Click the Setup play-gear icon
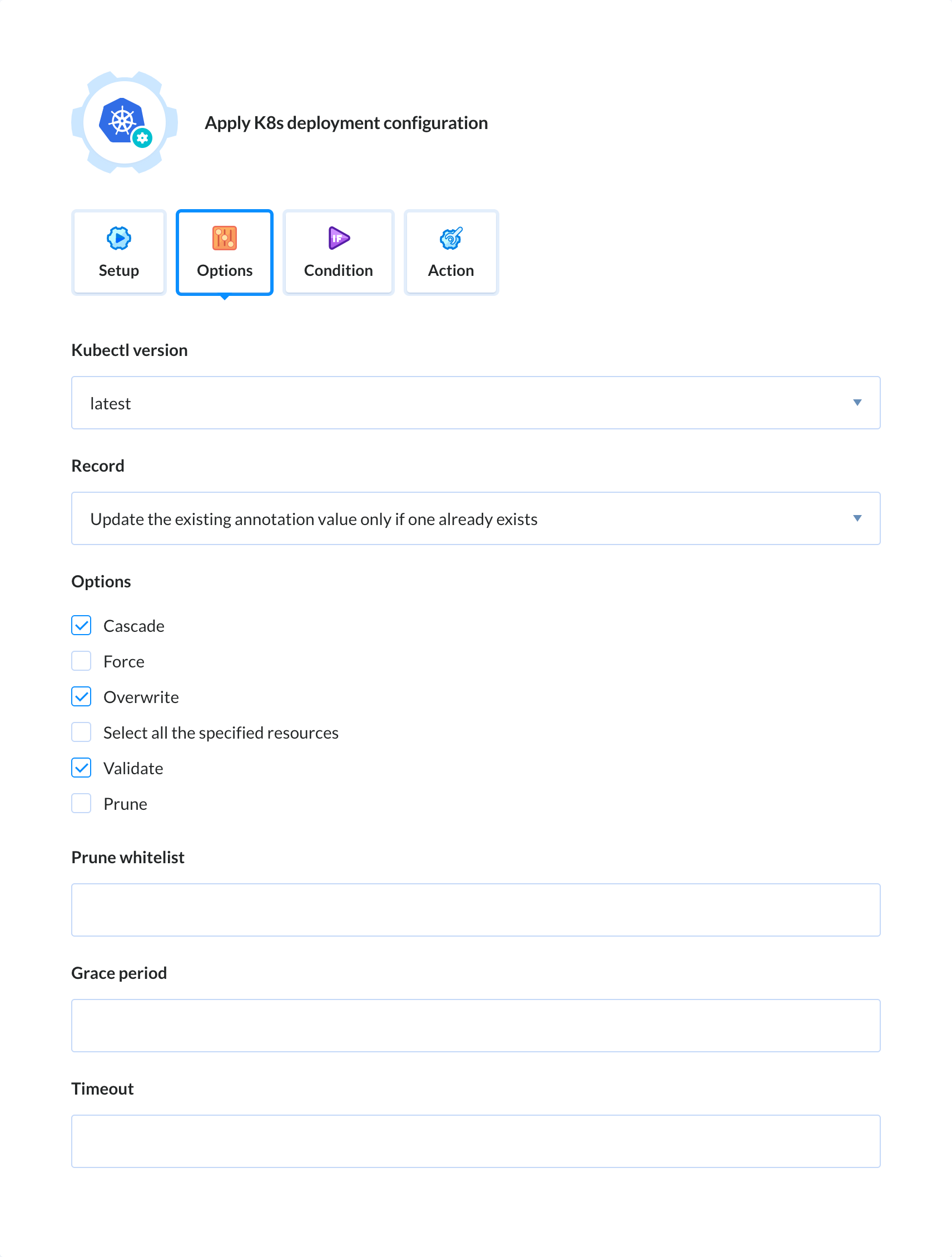This screenshot has width=952, height=1257. pos(118,238)
